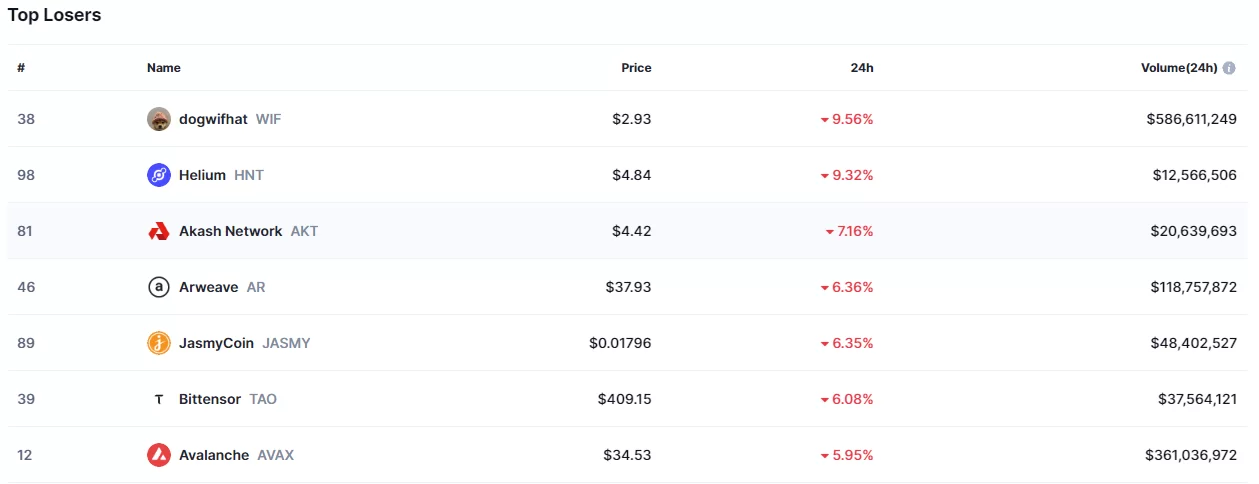Image resolution: width=1259 pixels, height=484 pixels.
Task: Click the Volume(24h) info icon
Action: 1229,68
